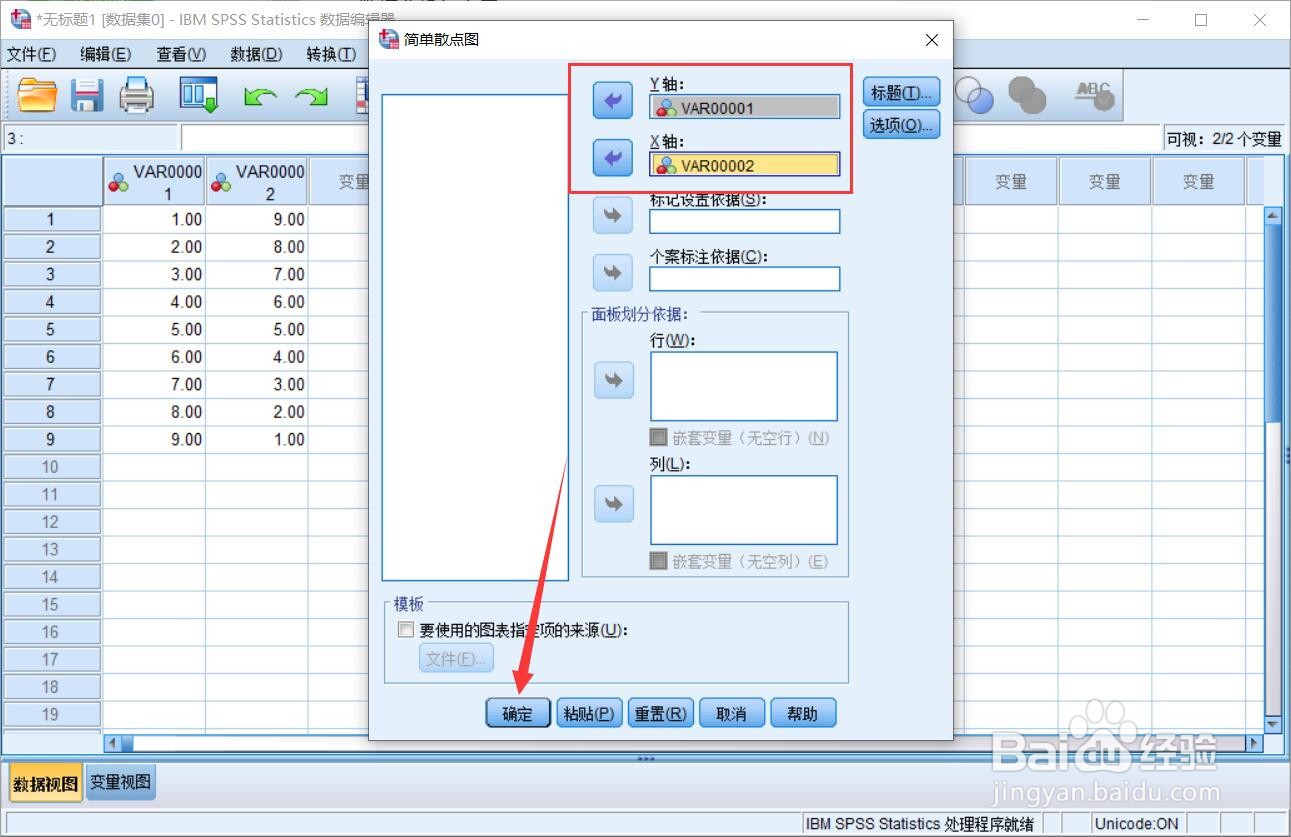Open the 标题(T) dialog button

point(899,91)
